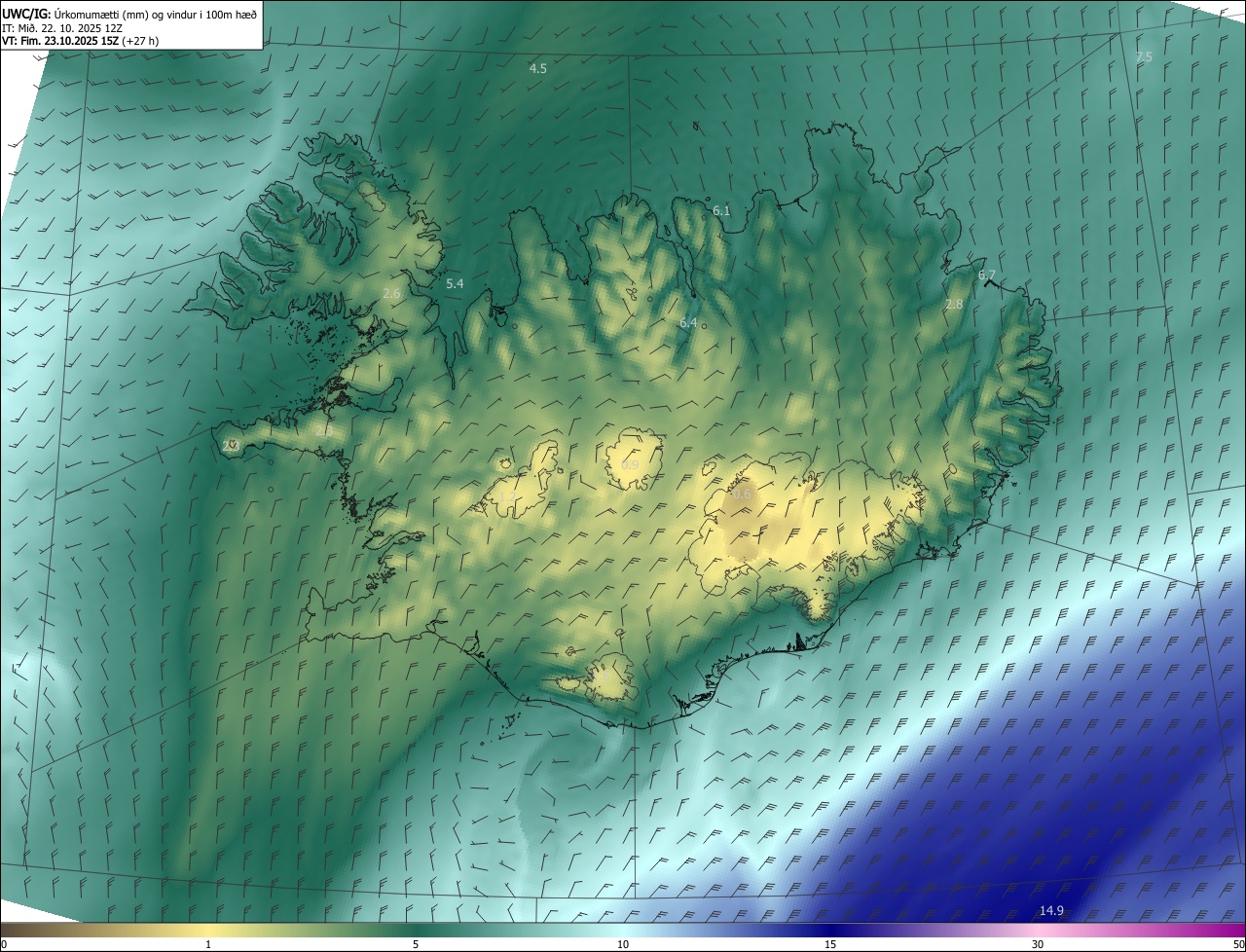Click the valid time 'VT: Fim. 23.10.2025 15Z (+27 h)'
Viewport: 1246px width, 952px height.
[x=81, y=41]
